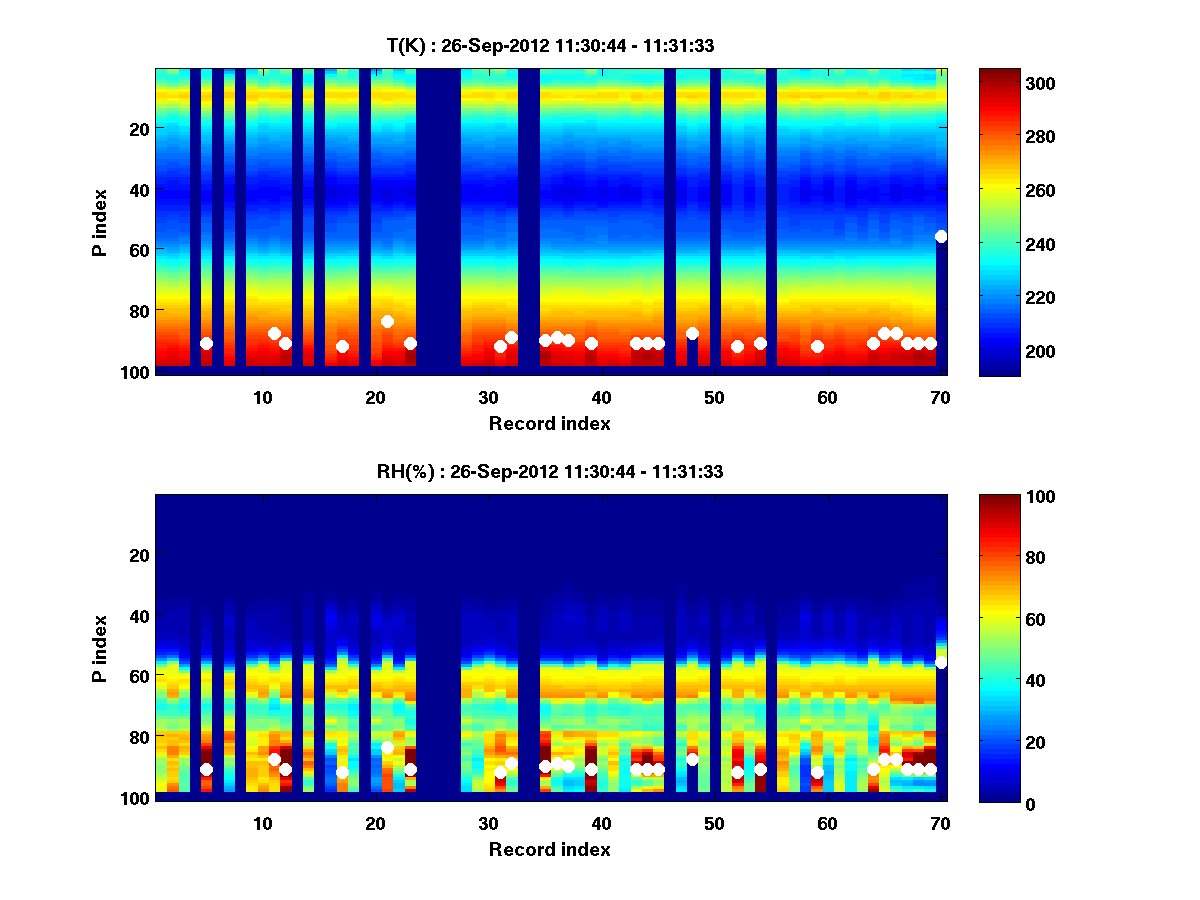Select white marker at record 70 in RH plot
This screenshot has width=1200, height=900.
(941, 662)
